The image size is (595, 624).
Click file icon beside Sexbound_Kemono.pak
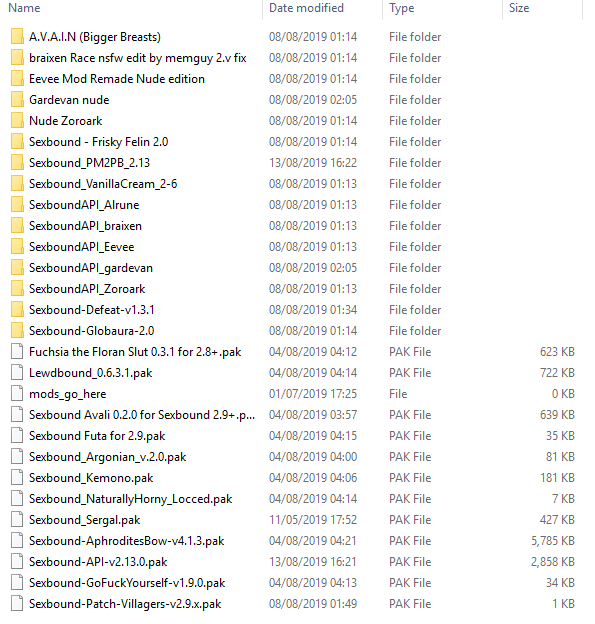(x=17, y=478)
